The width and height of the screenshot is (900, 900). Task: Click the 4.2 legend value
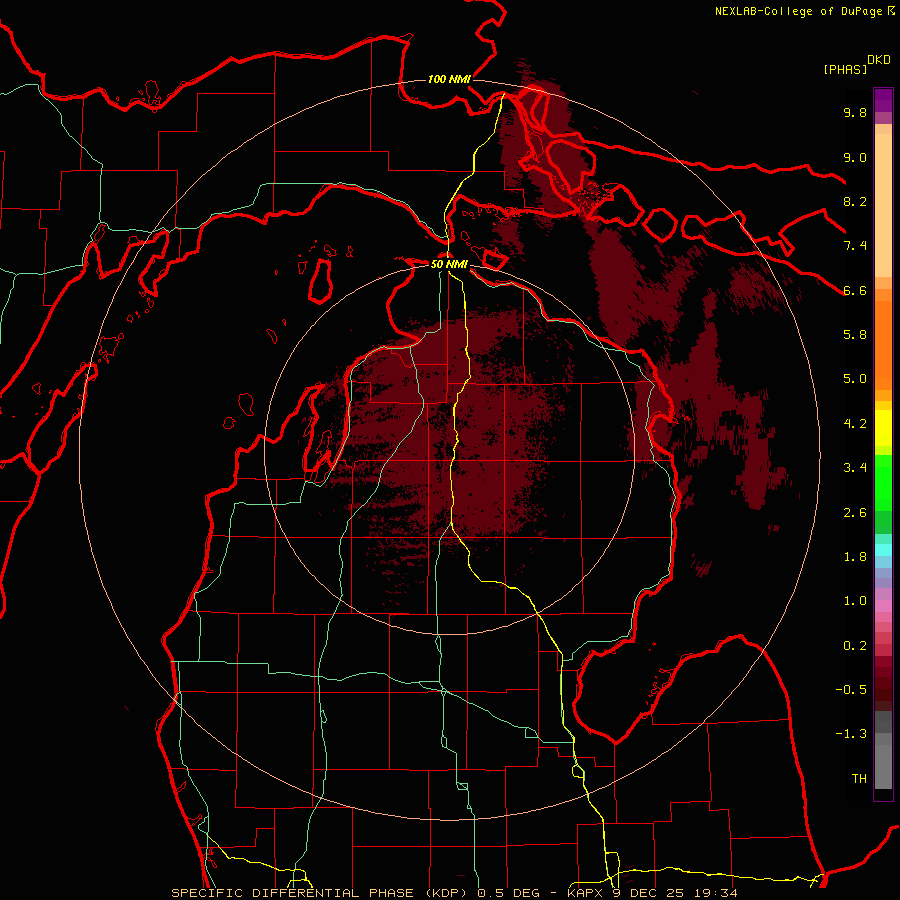click(x=855, y=424)
